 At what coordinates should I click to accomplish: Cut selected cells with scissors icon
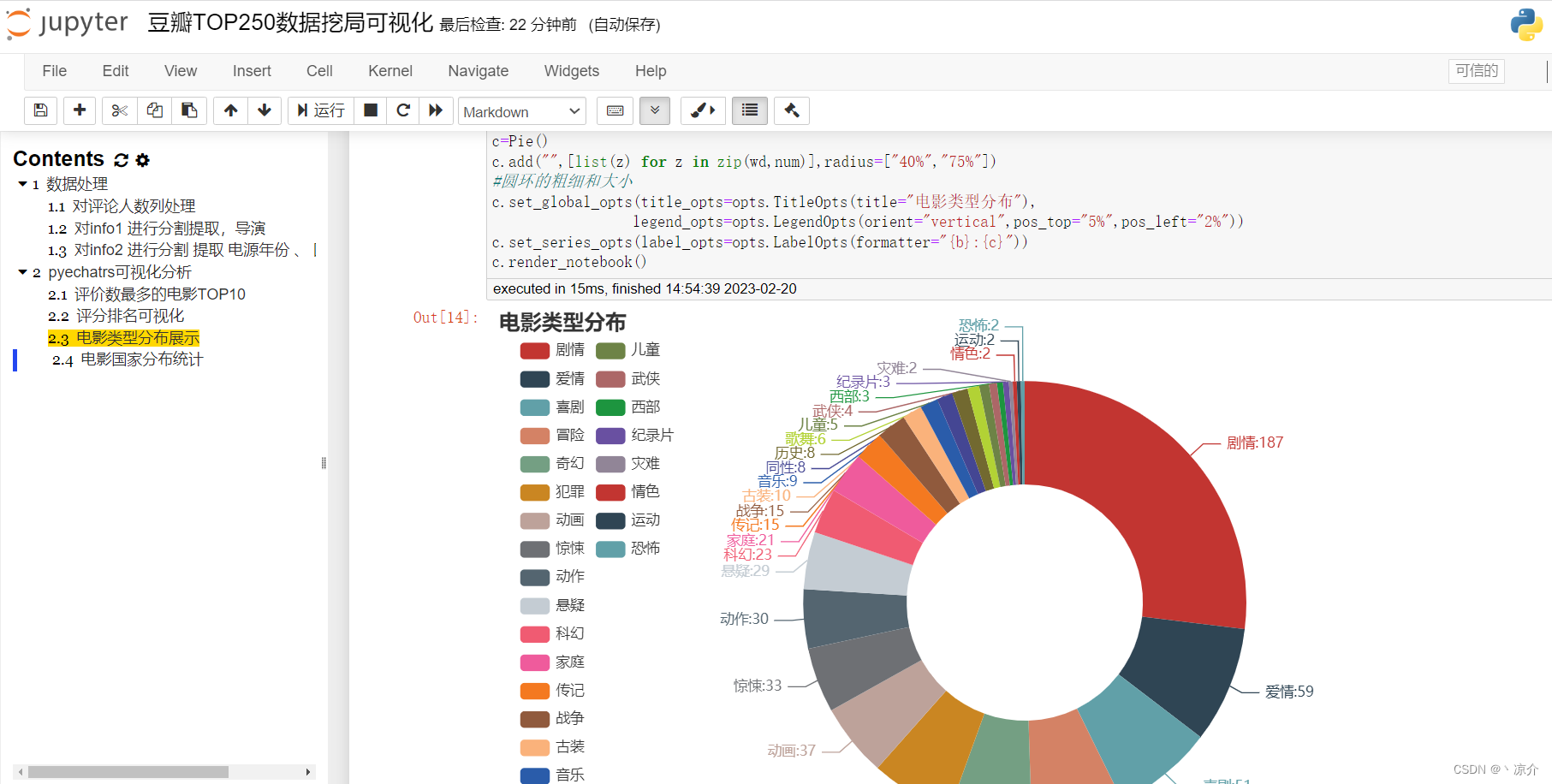click(x=119, y=110)
